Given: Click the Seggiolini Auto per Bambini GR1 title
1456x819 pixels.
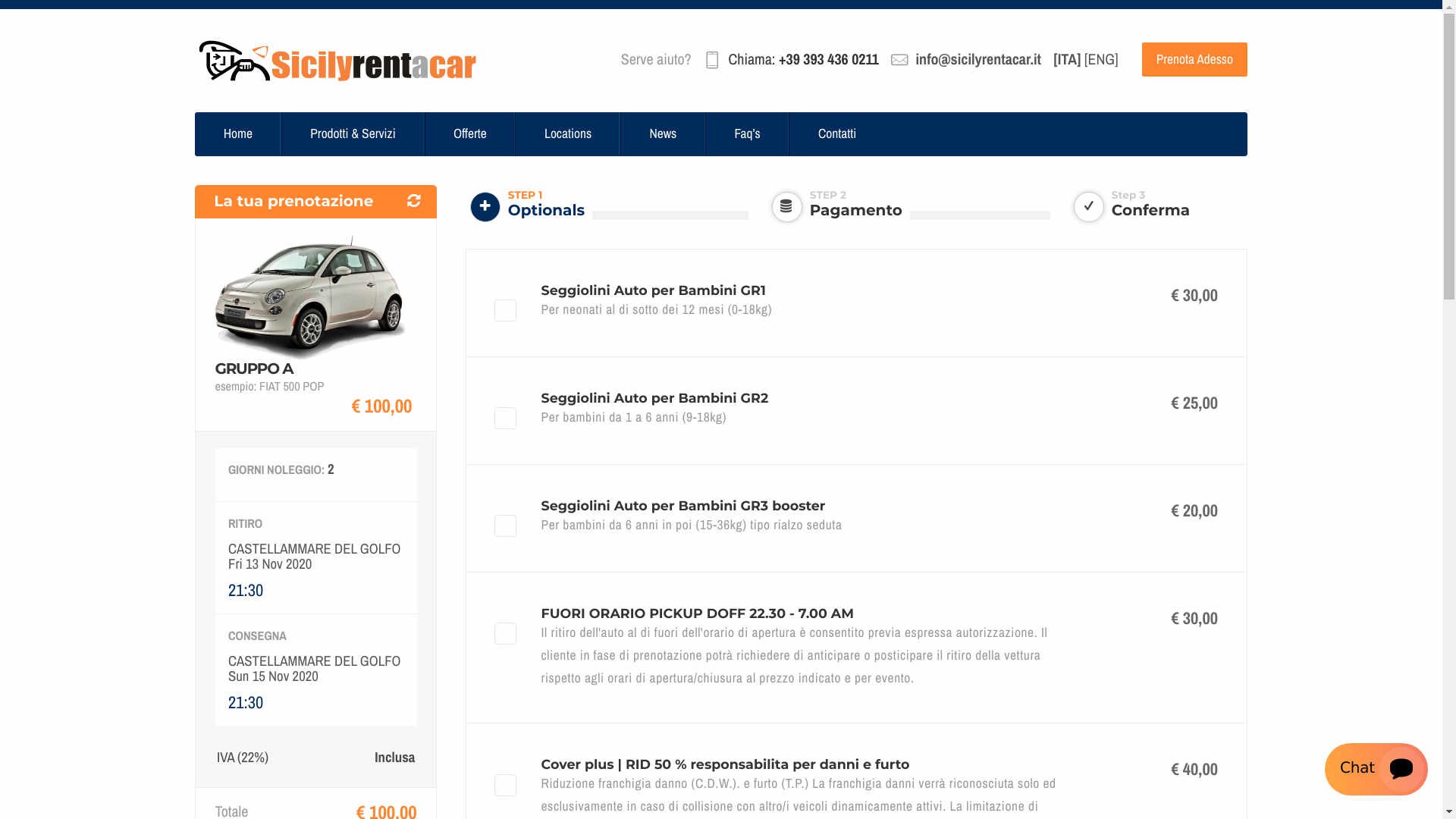Looking at the screenshot, I should click(x=653, y=290).
